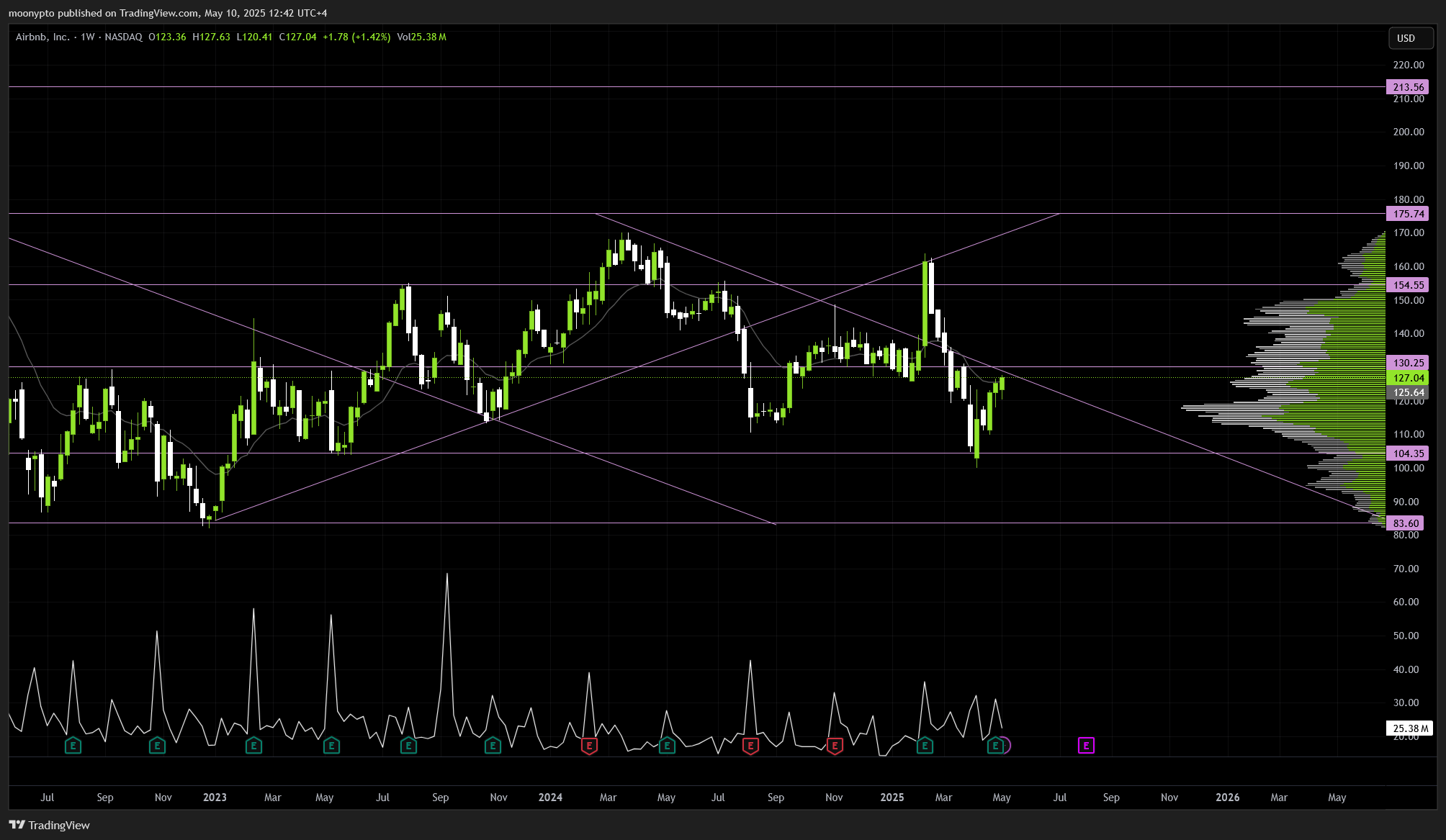Screen dimensions: 1446x840
Task: Select the green earnings marker at May 2025
Action: pyautogui.click(x=995, y=746)
